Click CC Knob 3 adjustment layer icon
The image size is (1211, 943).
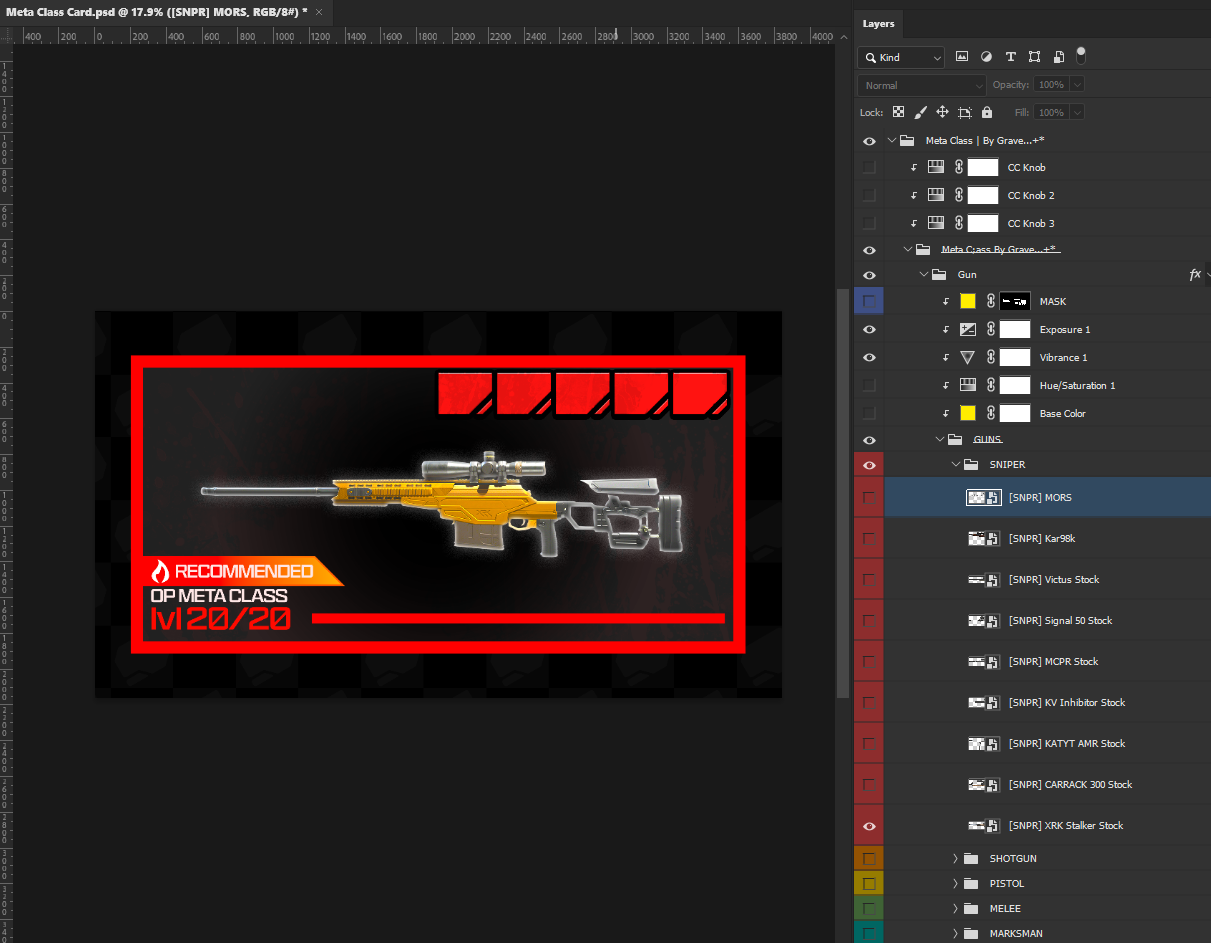pyautogui.click(x=936, y=223)
